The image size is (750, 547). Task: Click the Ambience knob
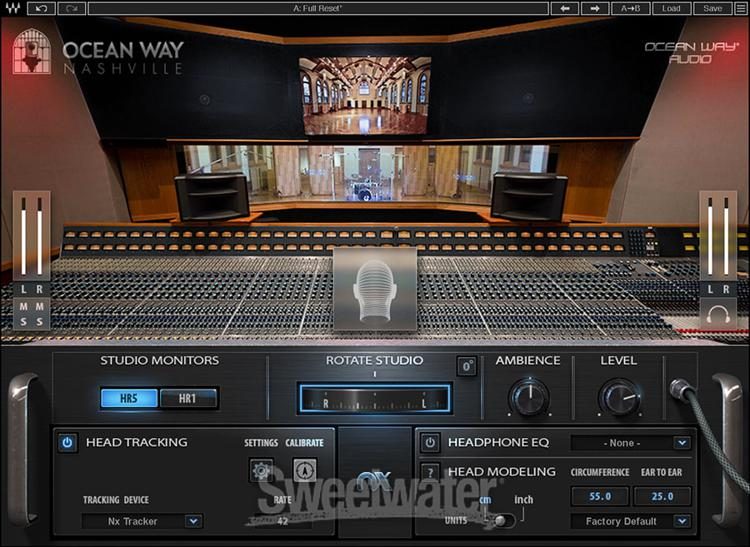[x=529, y=397]
